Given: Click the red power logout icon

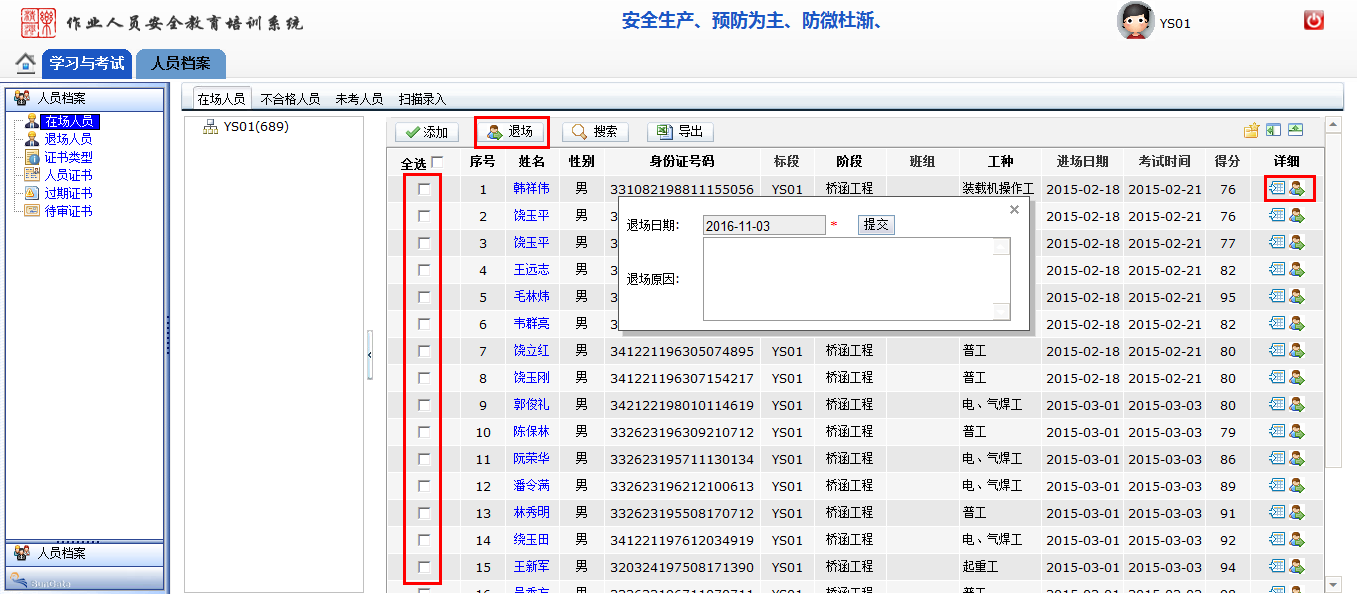Looking at the screenshot, I should tap(1314, 20).
